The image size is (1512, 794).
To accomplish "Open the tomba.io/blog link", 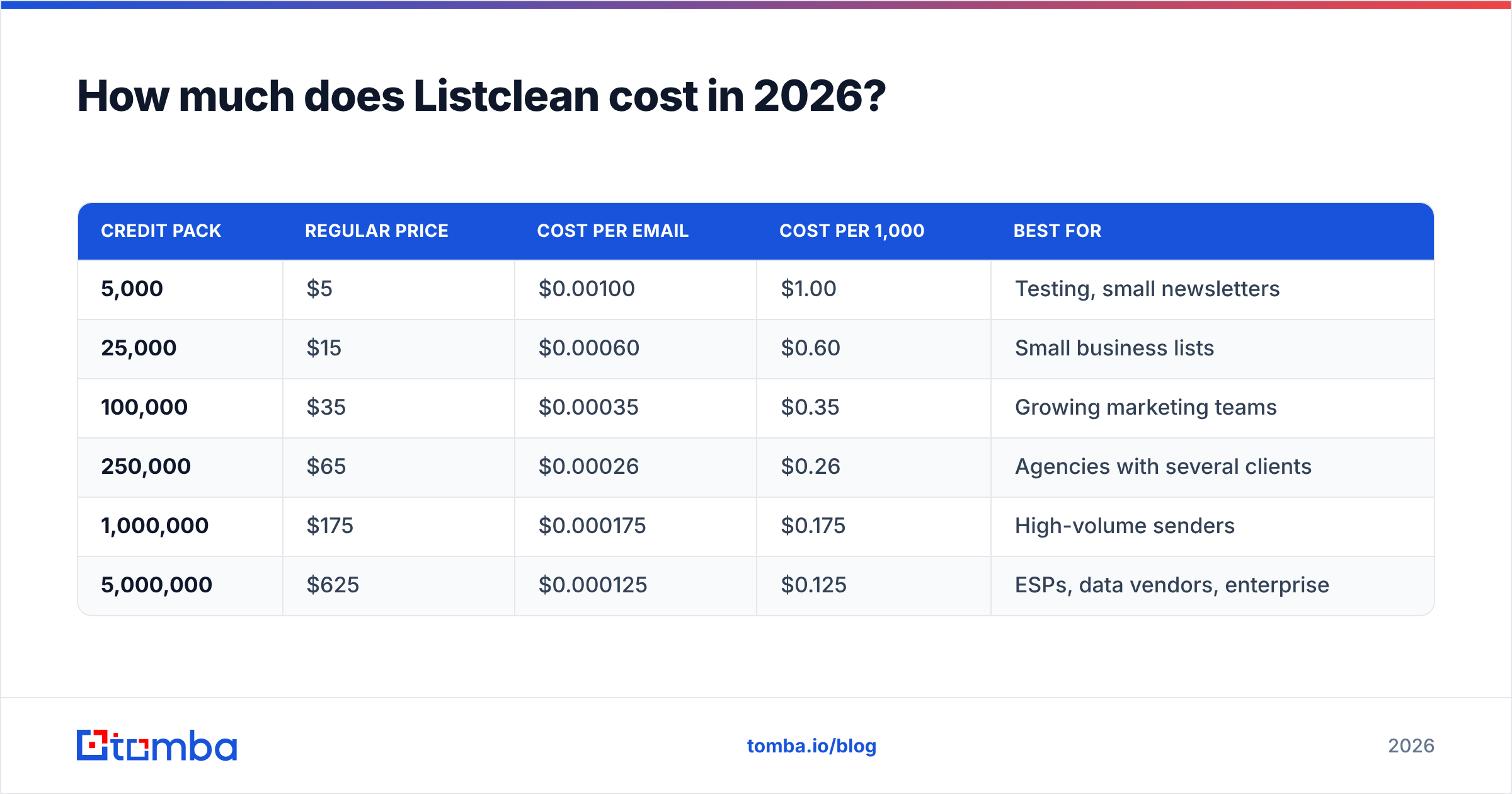I will pyautogui.click(x=811, y=746).
